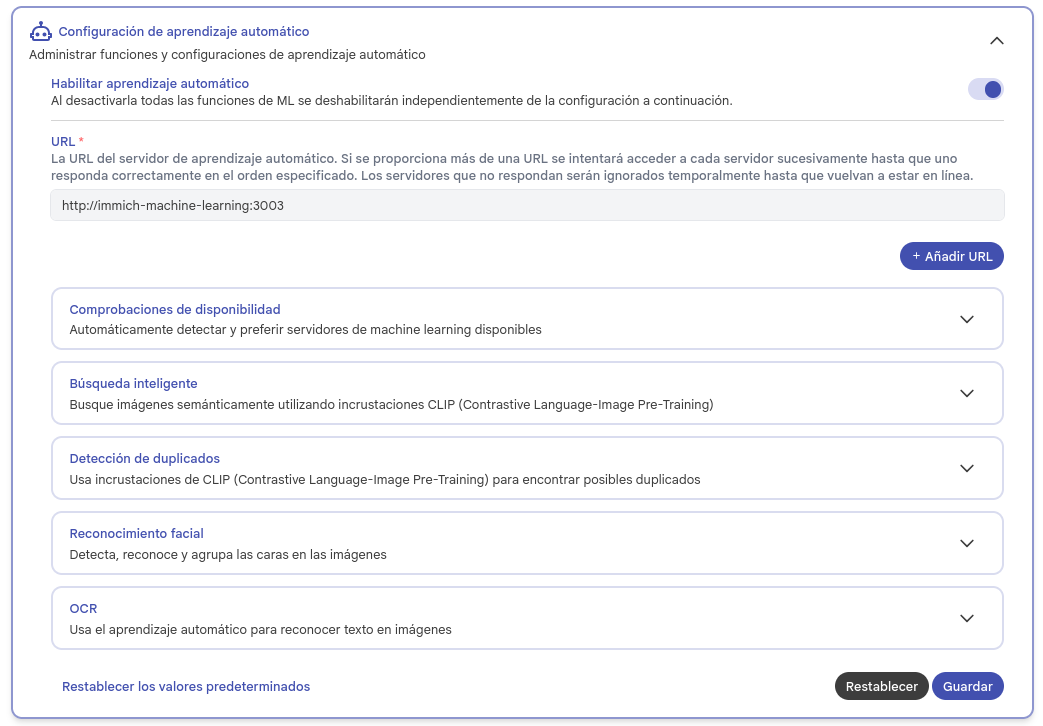Expand the OCR section chevron

966,618
